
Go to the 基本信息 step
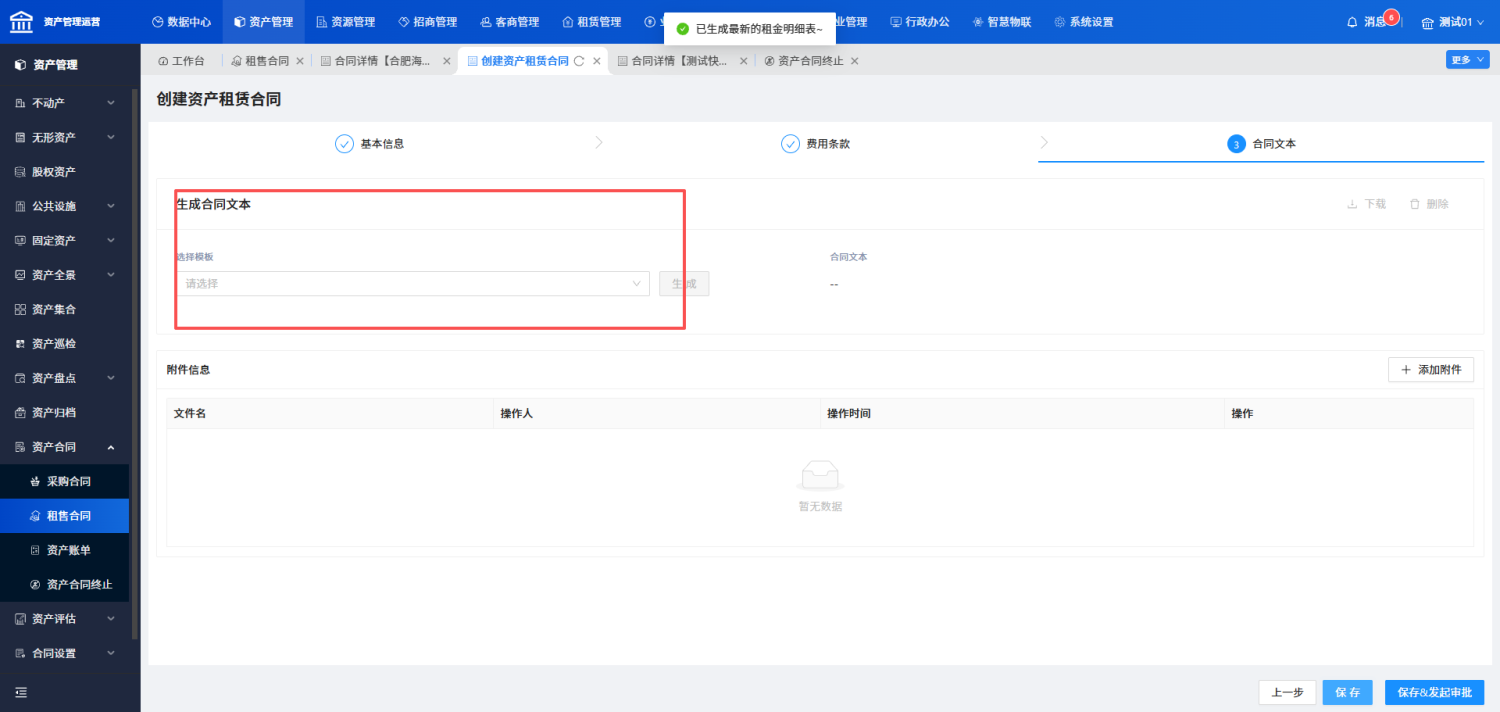tap(370, 144)
